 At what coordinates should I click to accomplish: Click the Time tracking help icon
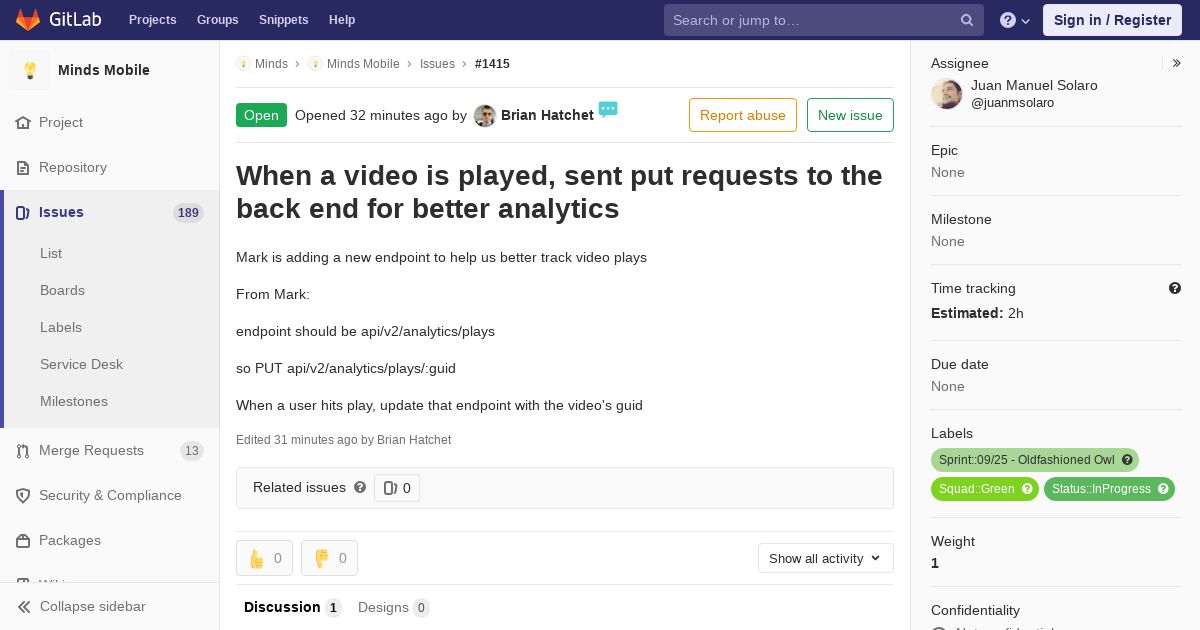(x=1175, y=288)
